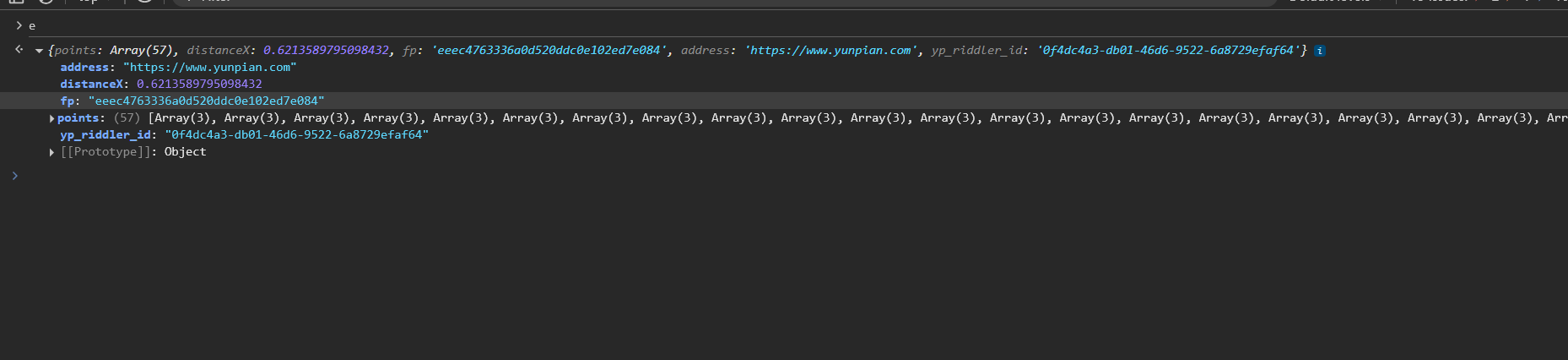Screen dimensions: 1568x360
Task: Click the fp property key in the tree
Action: [68, 101]
